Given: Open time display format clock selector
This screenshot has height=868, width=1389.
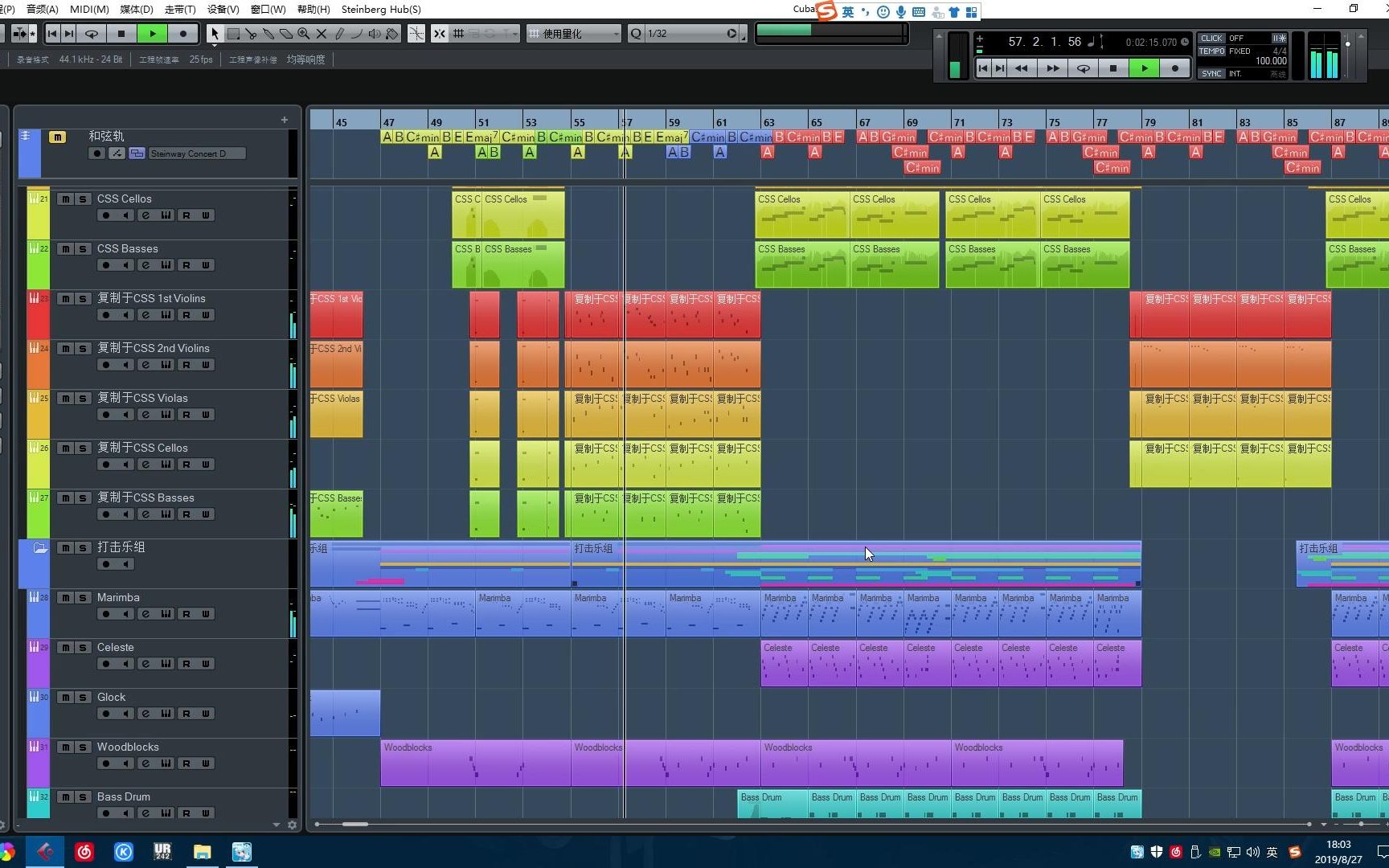Looking at the screenshot, I should [x=1185, y=42].
